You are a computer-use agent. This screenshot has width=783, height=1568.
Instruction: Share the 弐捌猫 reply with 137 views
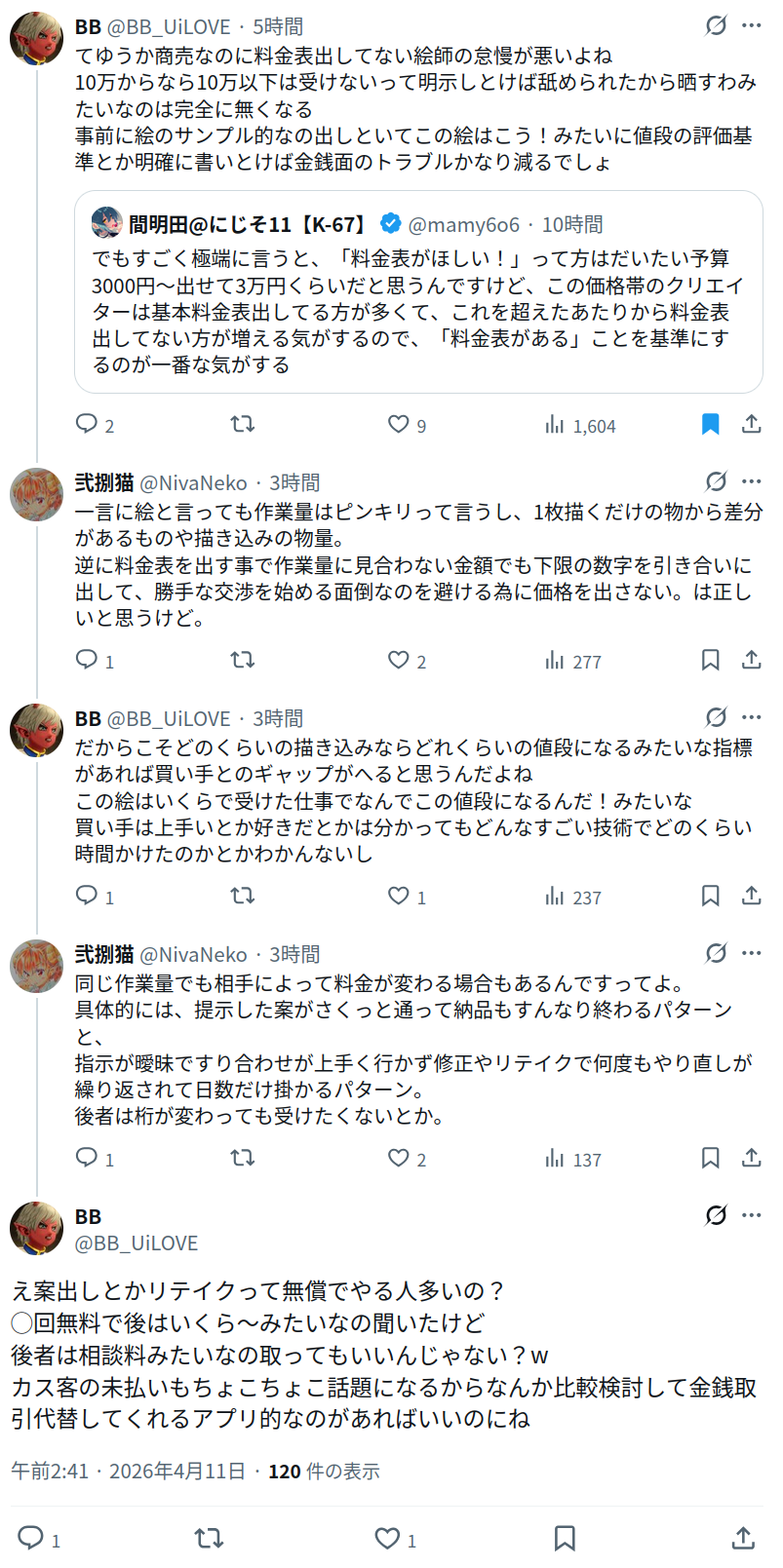(x=751, y=1158)
